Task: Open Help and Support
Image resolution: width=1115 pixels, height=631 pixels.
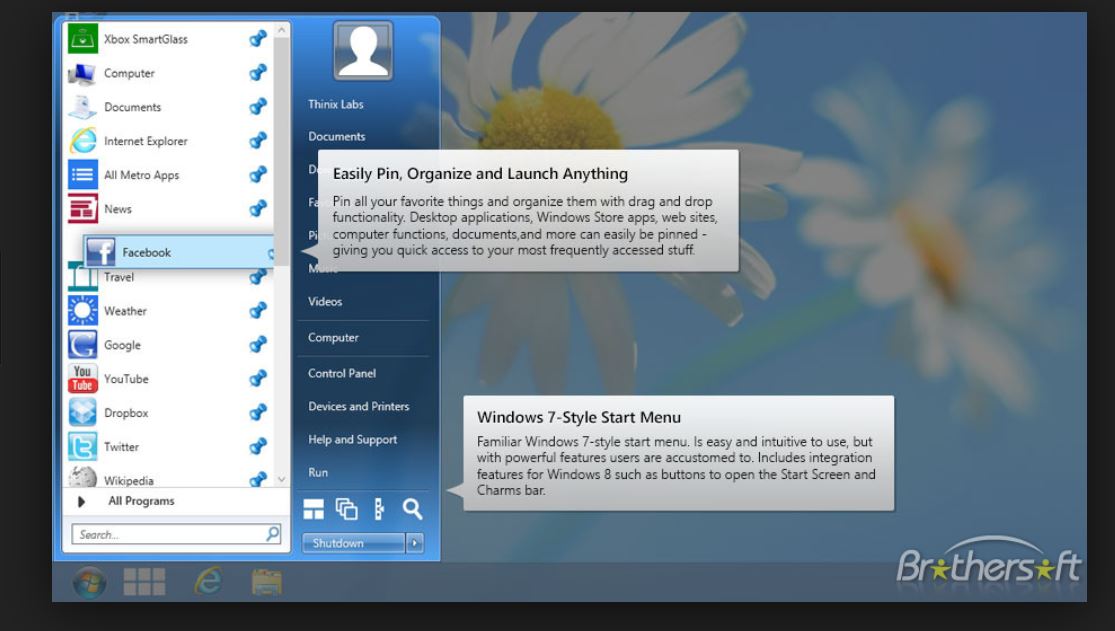Action: pyautogui.click(x=353, y=440)
